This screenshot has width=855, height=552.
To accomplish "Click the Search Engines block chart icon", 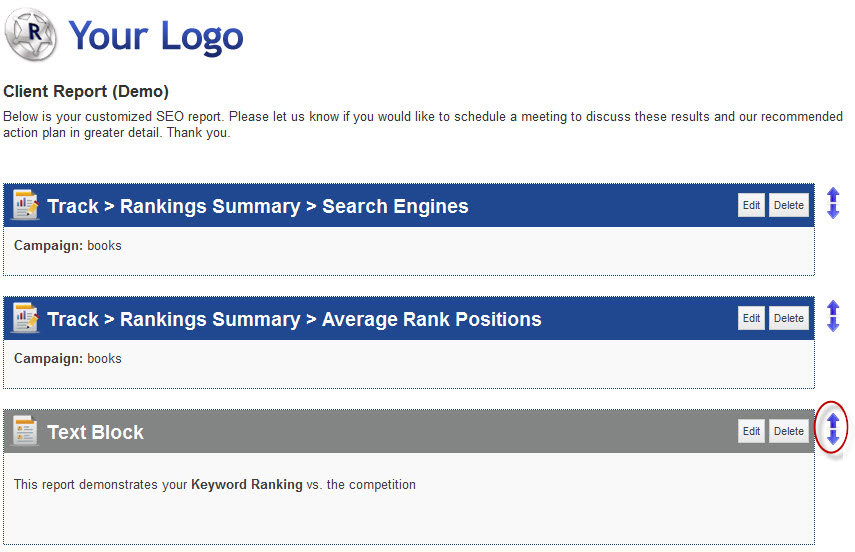I will pyautogui.click(x=25, y=205).
